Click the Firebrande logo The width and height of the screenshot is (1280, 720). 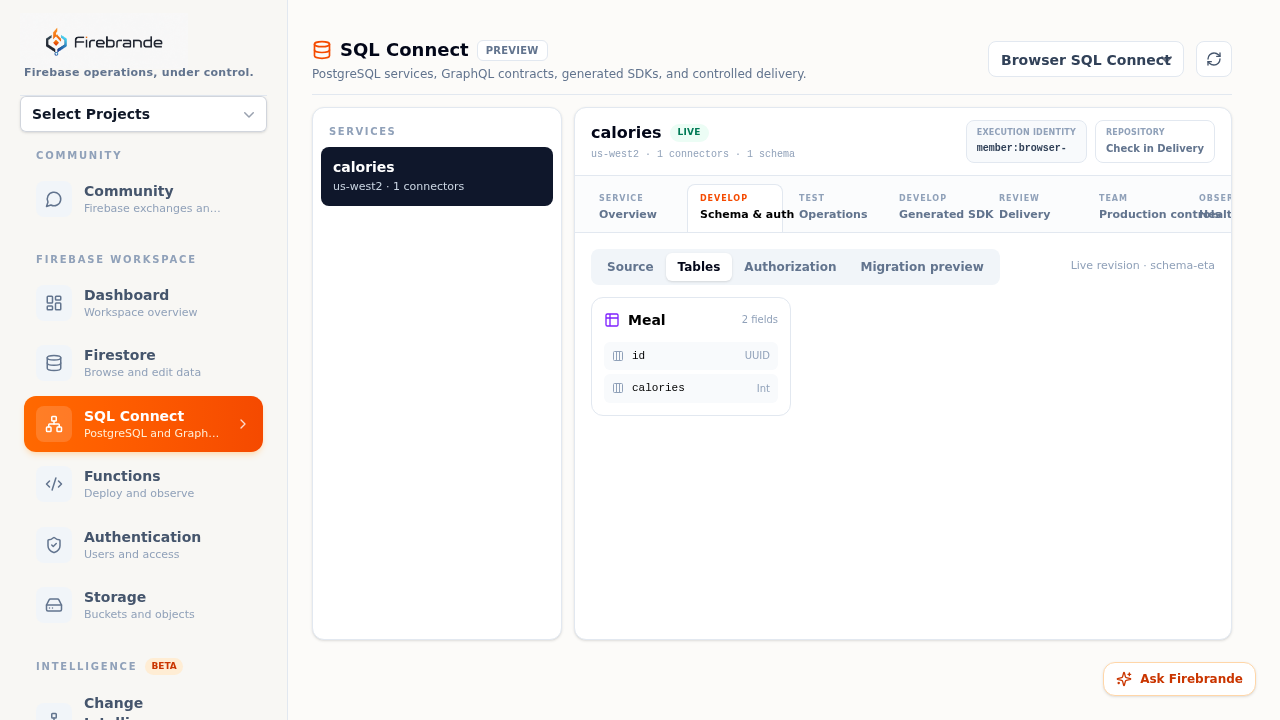(x=104, y=42)
